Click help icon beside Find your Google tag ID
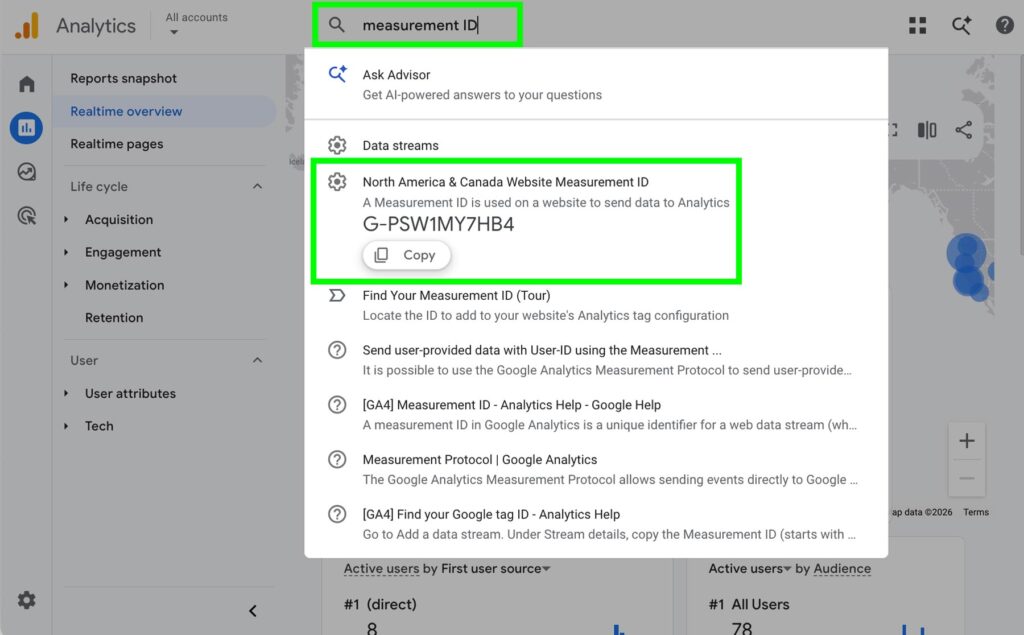This screenshot has width=1024, height=635. pyautogui.click(x=337, y=514)
